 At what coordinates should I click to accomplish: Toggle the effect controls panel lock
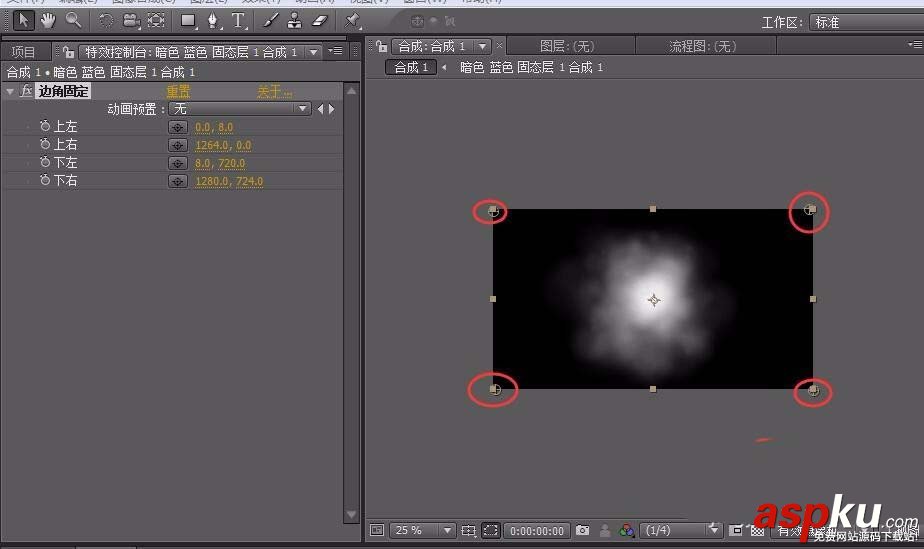coord(68,52)
